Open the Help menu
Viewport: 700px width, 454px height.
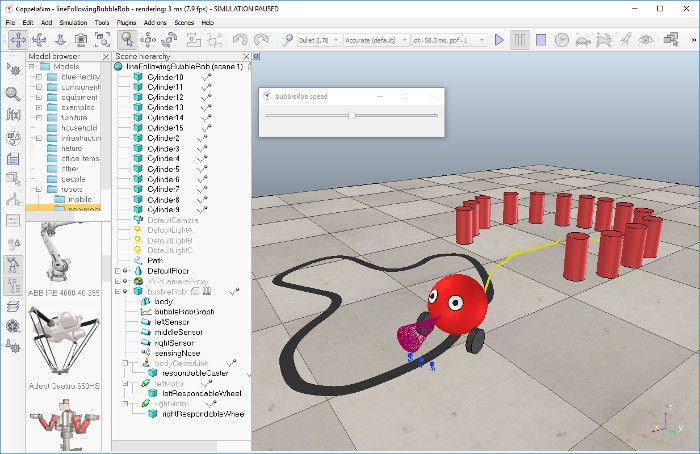(208, 22)
